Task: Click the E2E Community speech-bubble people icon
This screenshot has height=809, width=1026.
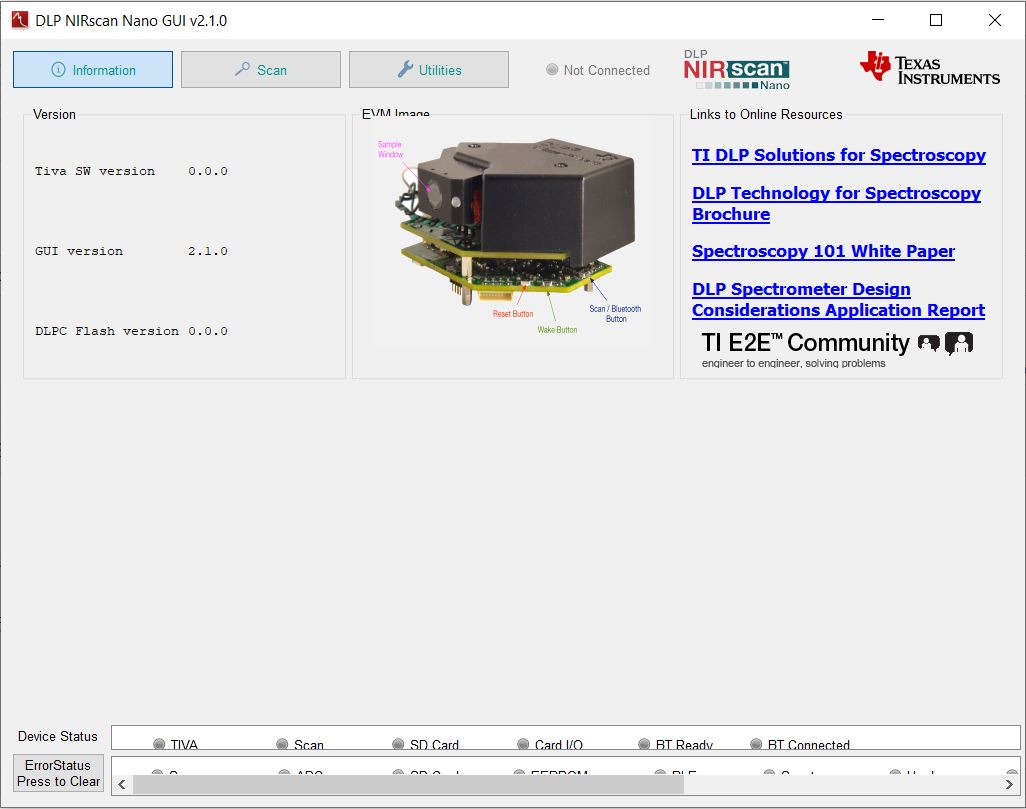Action: click(946, 342)
